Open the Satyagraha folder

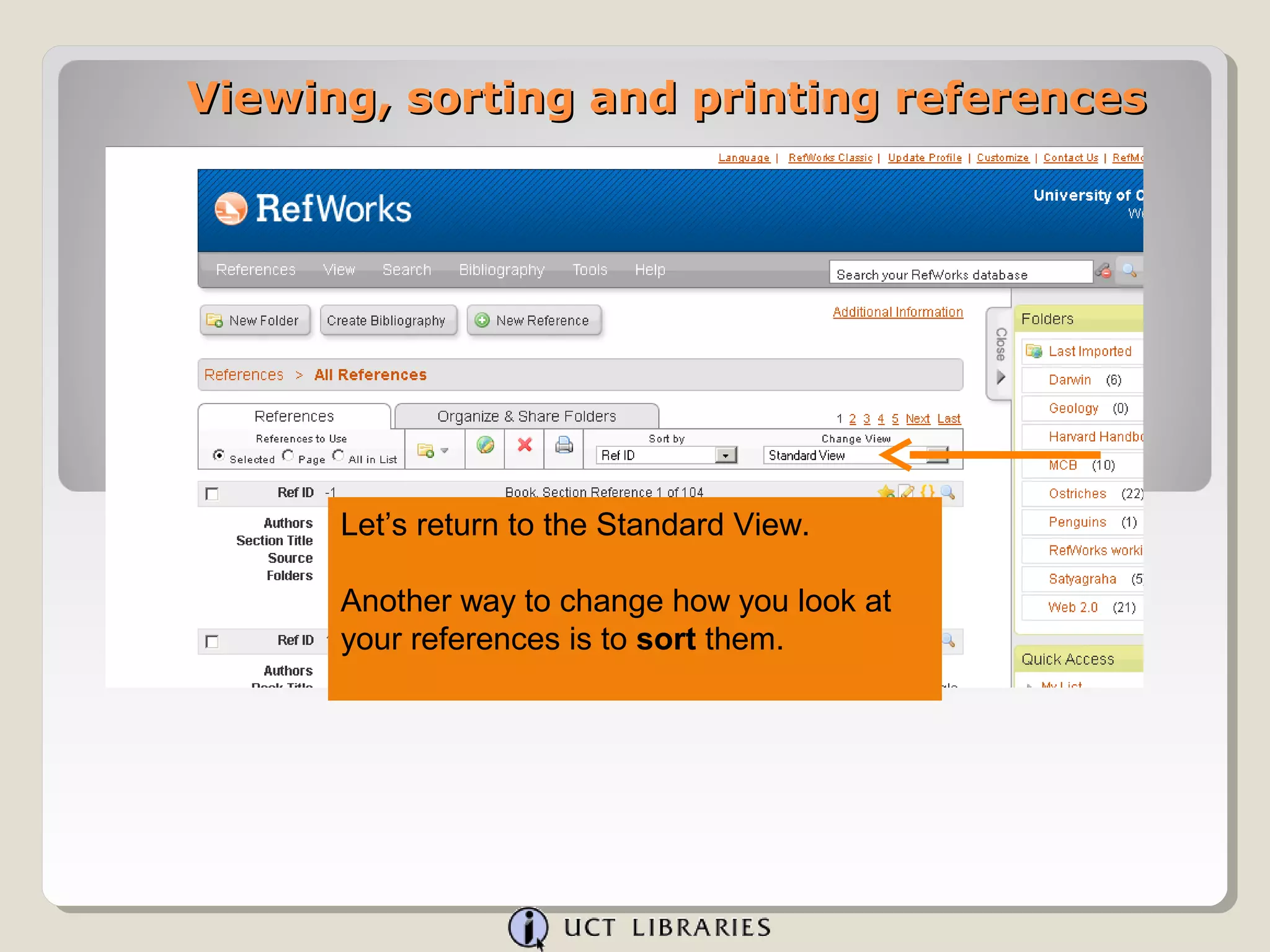tap(1082, 580)
